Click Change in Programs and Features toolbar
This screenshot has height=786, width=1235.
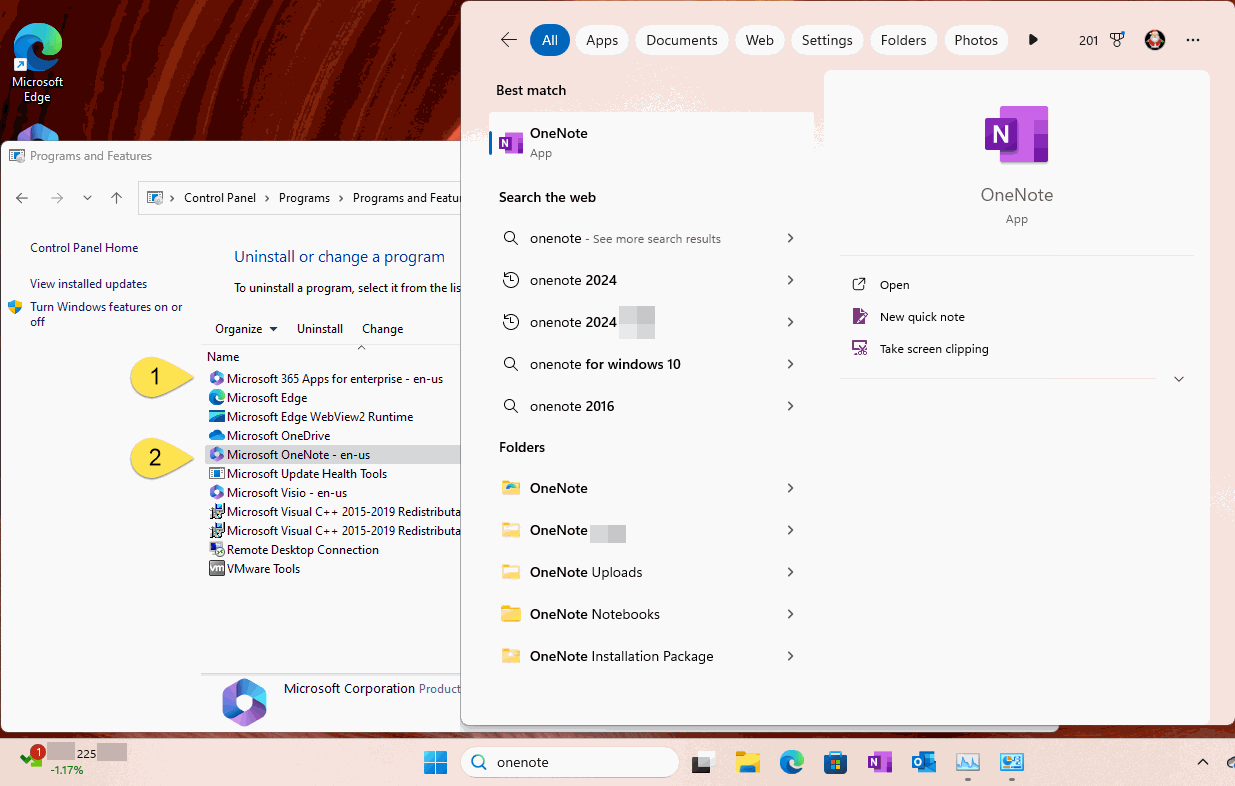(383, 328)
